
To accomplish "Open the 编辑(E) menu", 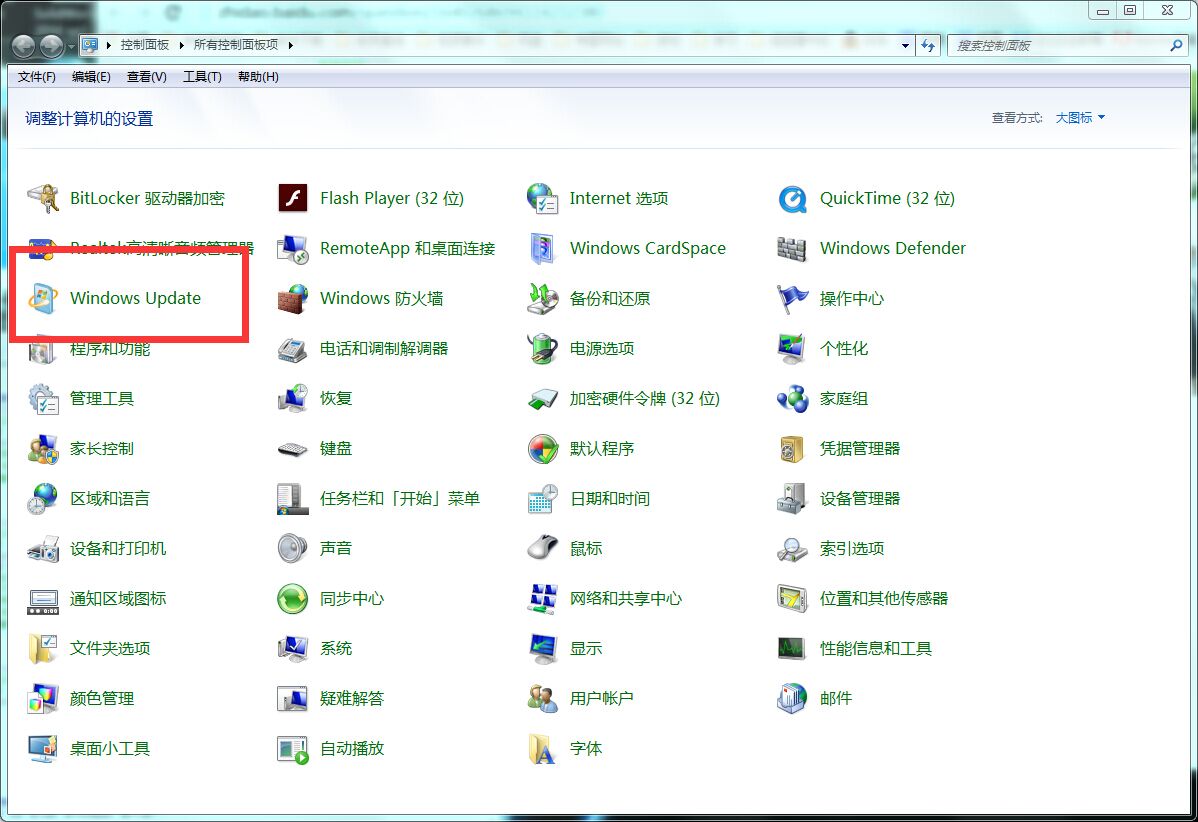I will coord(91,77).
